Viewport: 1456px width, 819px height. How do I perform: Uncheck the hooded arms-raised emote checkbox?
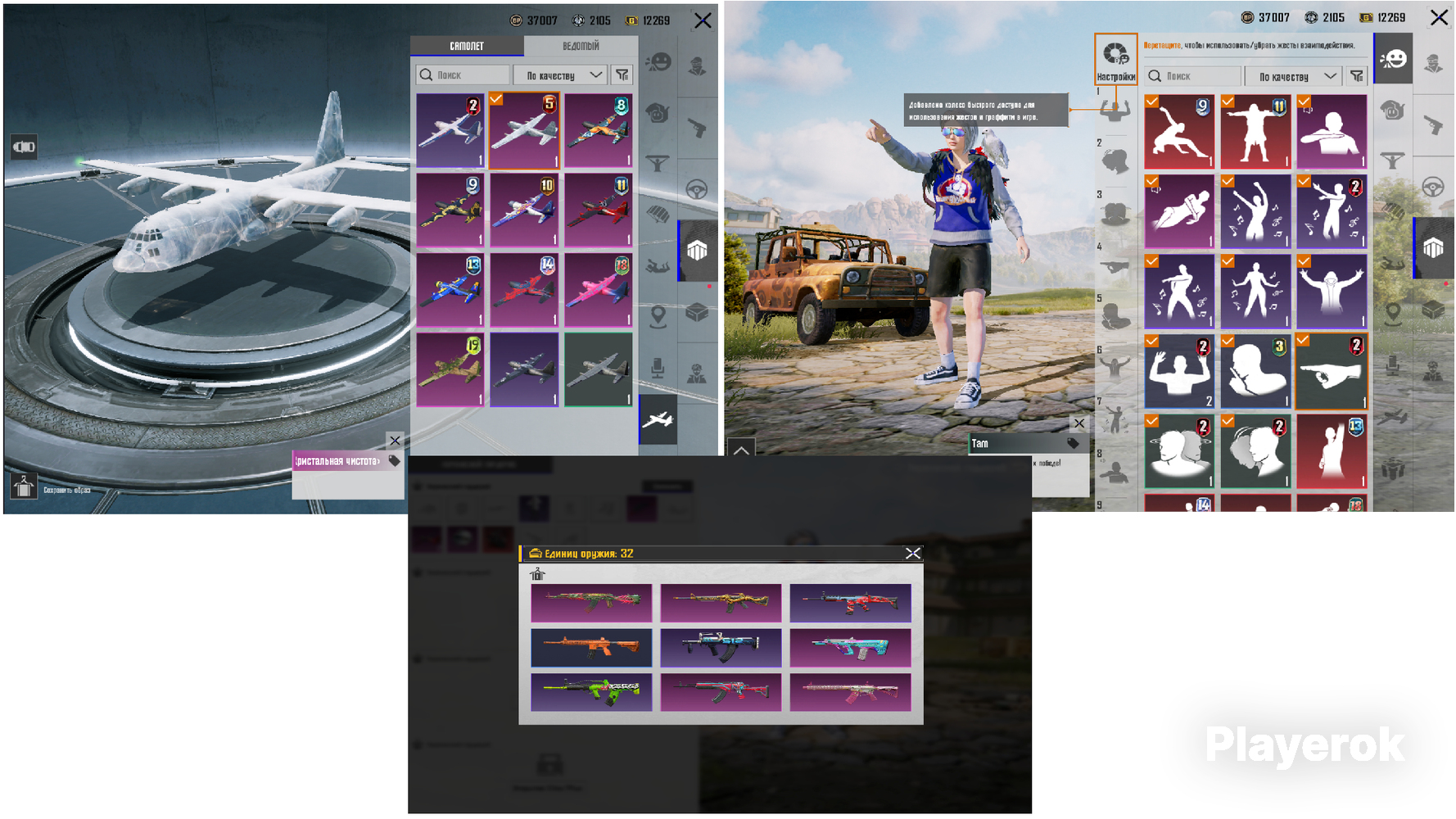(1304, 261)
